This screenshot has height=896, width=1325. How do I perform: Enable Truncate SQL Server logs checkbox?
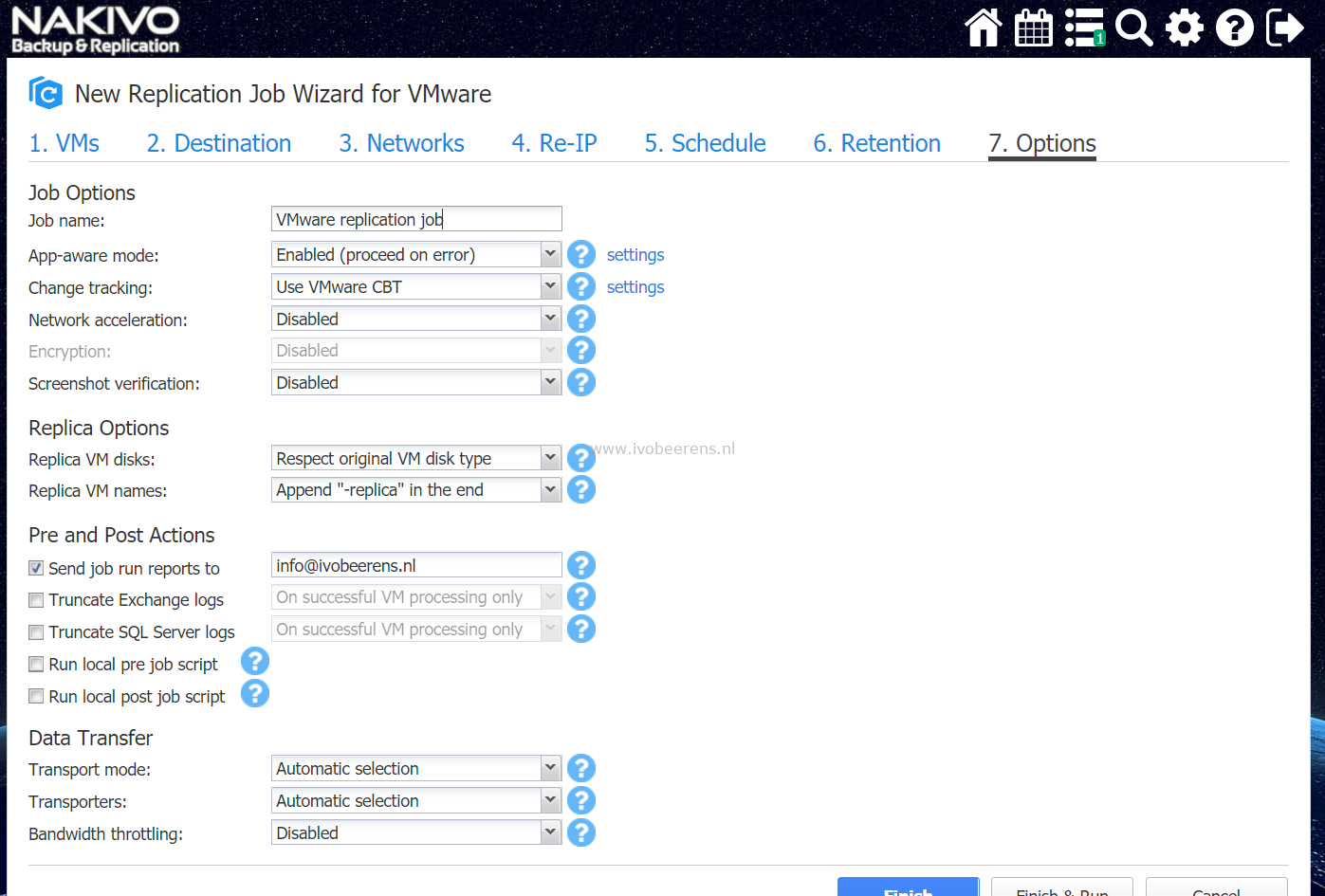(x=36, y=632)
